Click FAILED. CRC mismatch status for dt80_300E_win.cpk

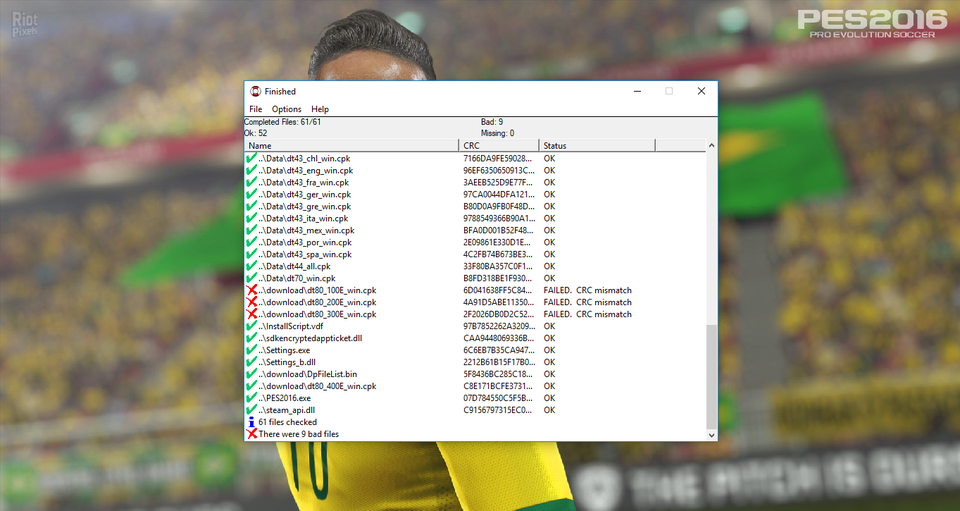(x=587, y=314)
